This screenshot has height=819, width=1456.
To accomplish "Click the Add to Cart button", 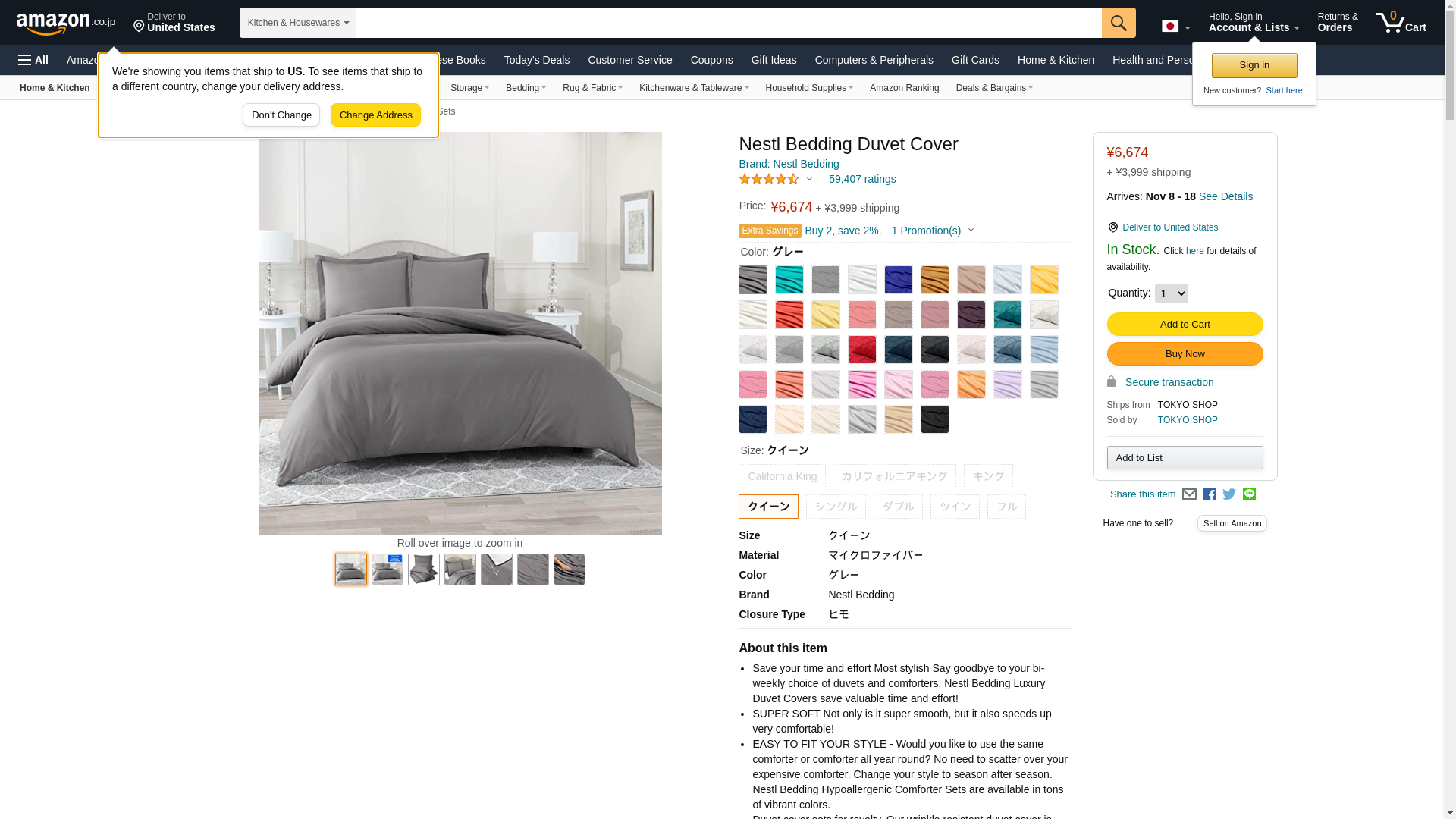I will click(x=1185, y=325).
